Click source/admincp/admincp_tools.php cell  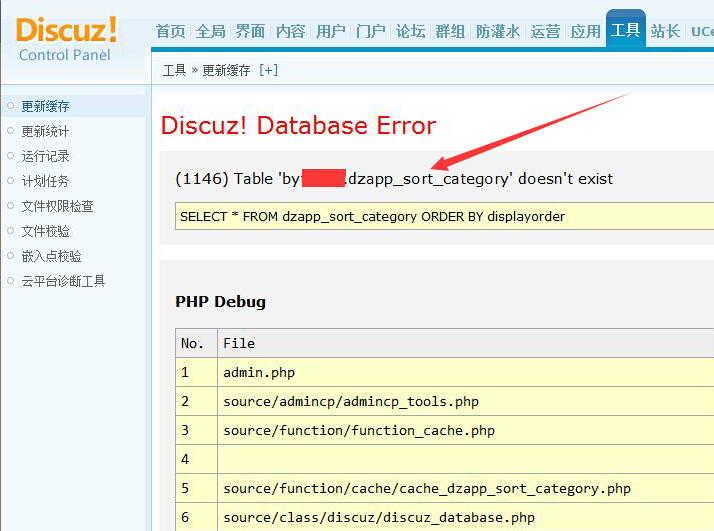point(466,401)
